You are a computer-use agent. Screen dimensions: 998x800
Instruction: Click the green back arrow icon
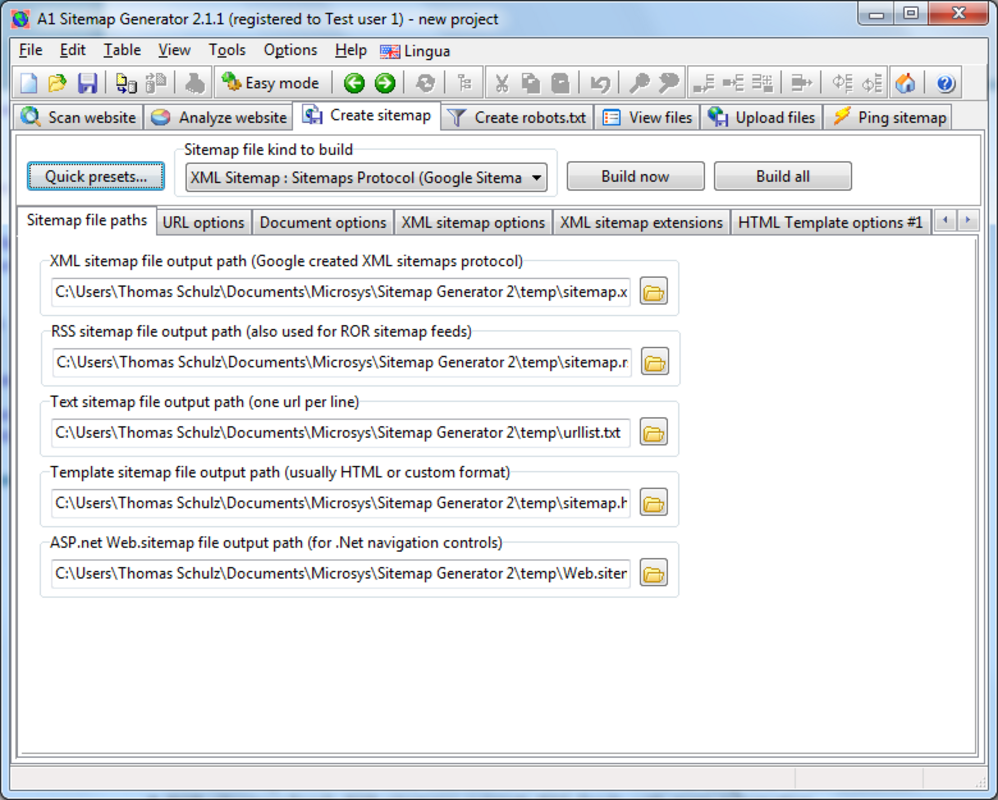(x=355, y=83)
